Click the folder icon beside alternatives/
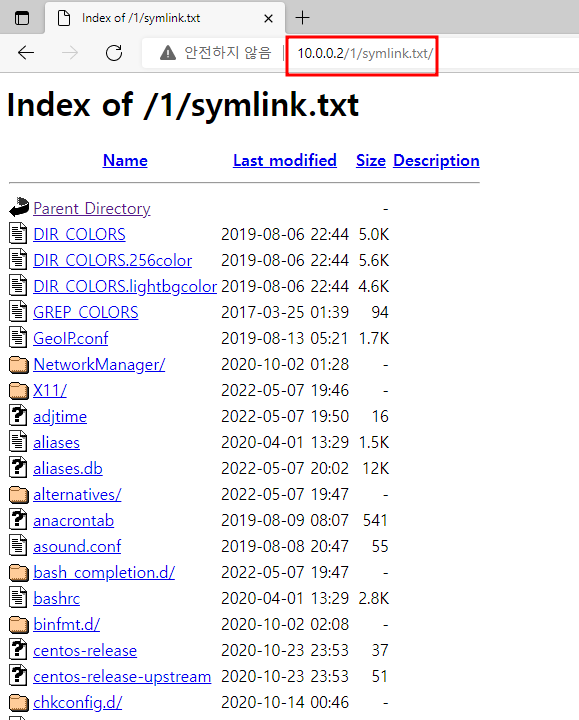579x720 pixels. click(19, 495)
